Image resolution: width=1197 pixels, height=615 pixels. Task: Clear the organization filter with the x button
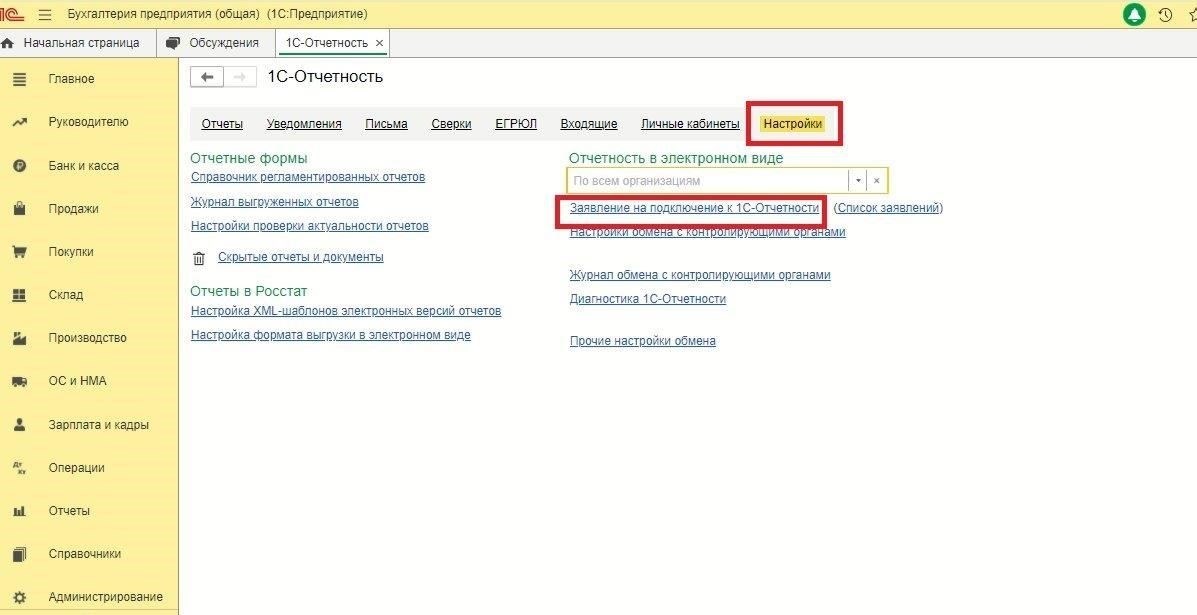click(877, 181)
